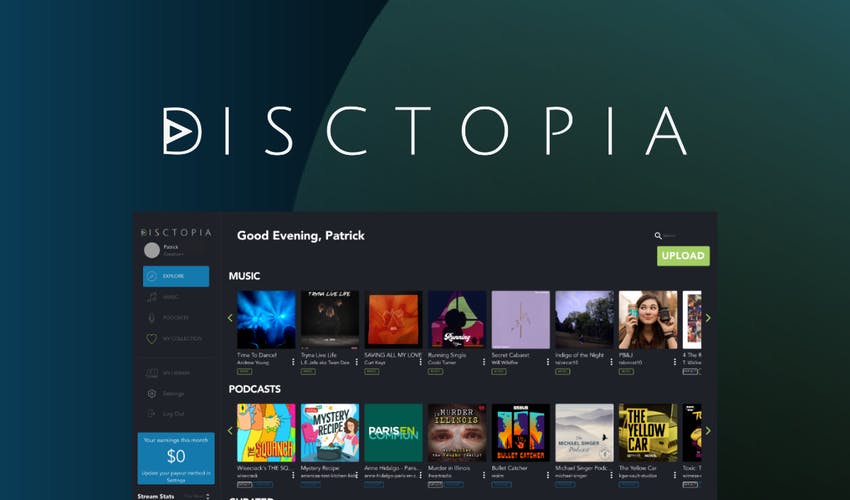Open Murder in Illinois podcast artwork
850x500 pixels.
pos(457,433)
